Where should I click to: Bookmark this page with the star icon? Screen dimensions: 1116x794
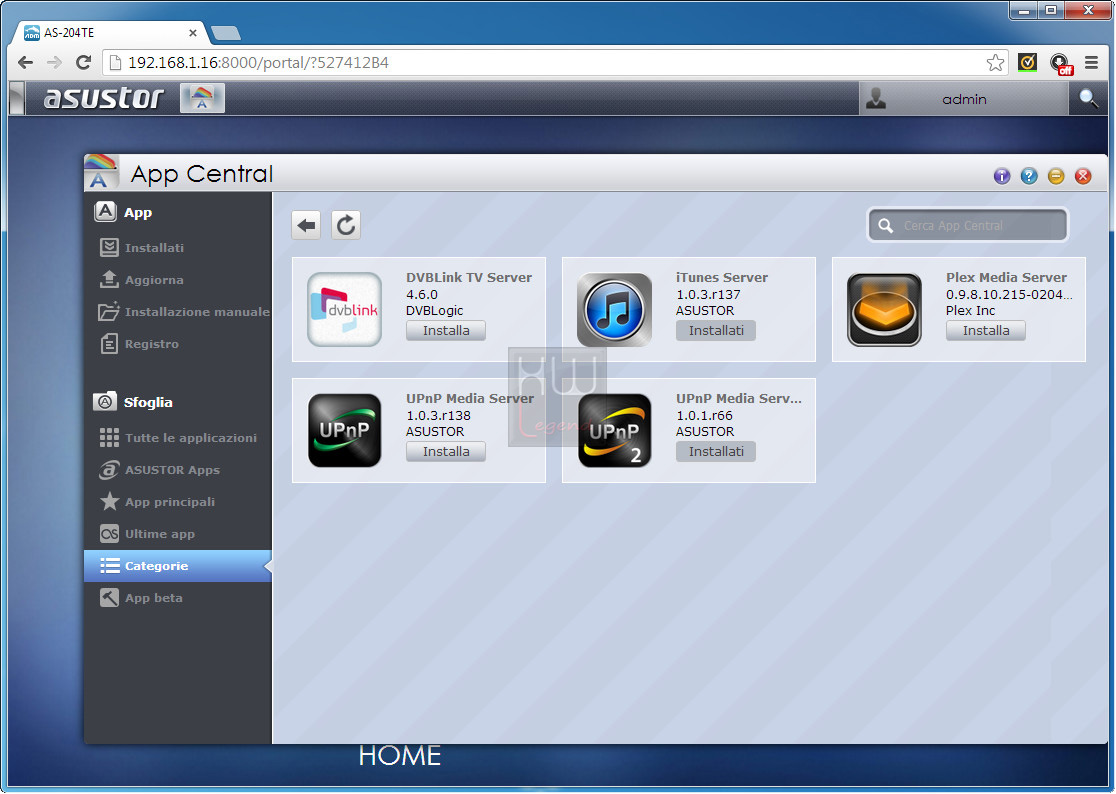995,63
